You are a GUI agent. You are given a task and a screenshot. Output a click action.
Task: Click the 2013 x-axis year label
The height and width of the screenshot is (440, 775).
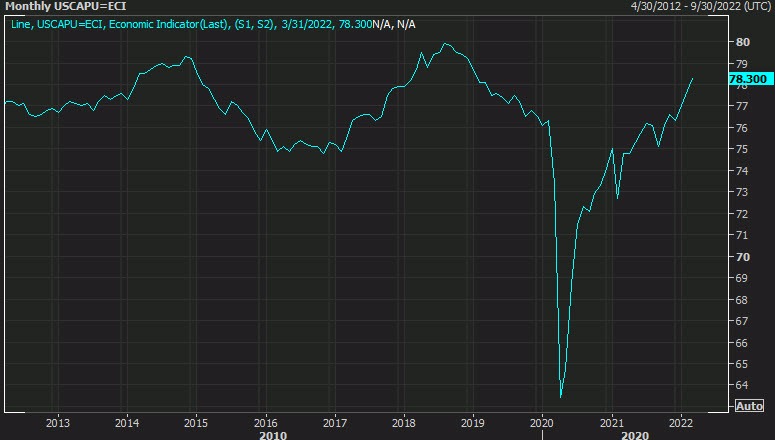tap(58, 423)
